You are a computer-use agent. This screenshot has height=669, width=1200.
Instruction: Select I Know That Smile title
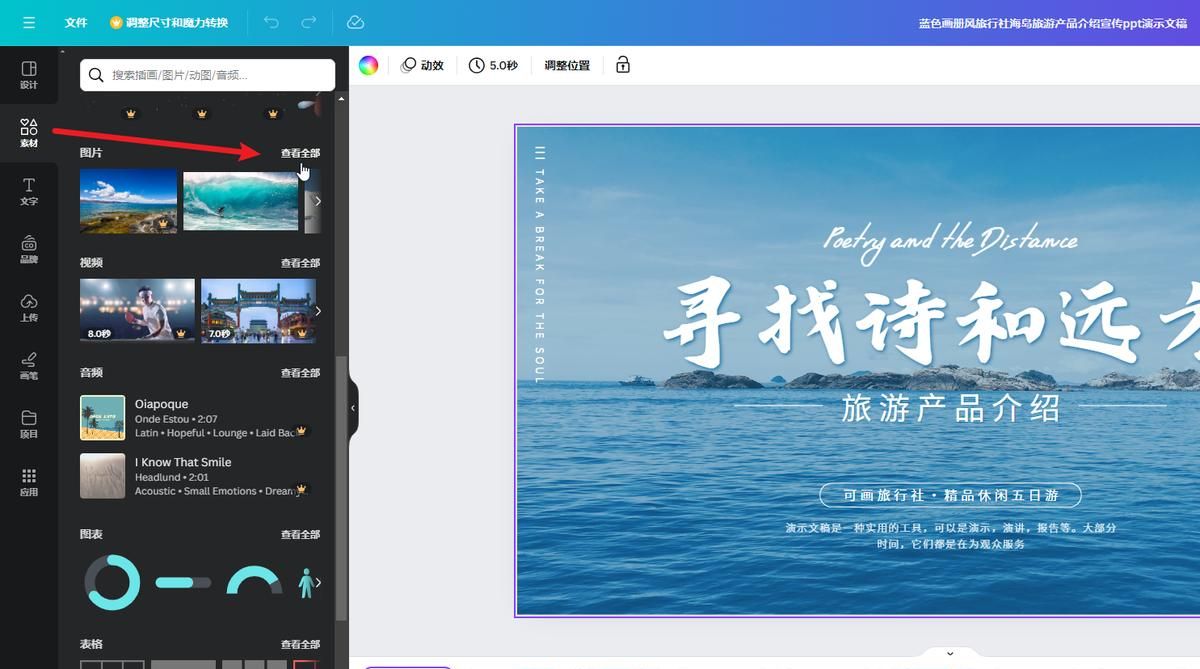(x=183, y=462)
